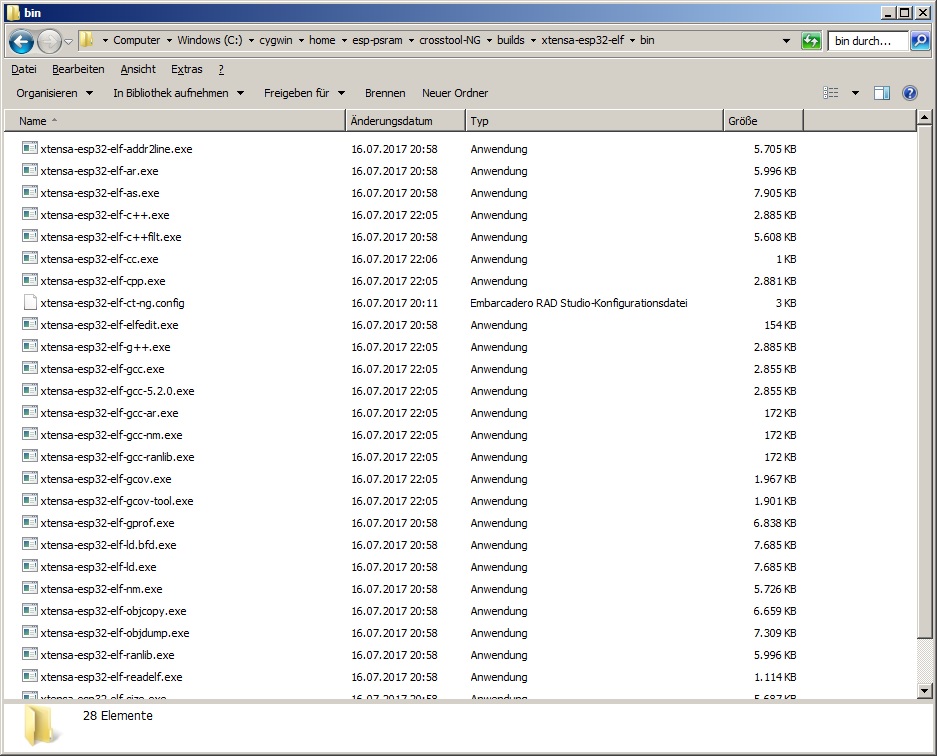The height and width of the screenshot is (756, 937).
Task: Select the icon of xtensa-esp32-elf-ar.exe
Action: coord(30,170)
